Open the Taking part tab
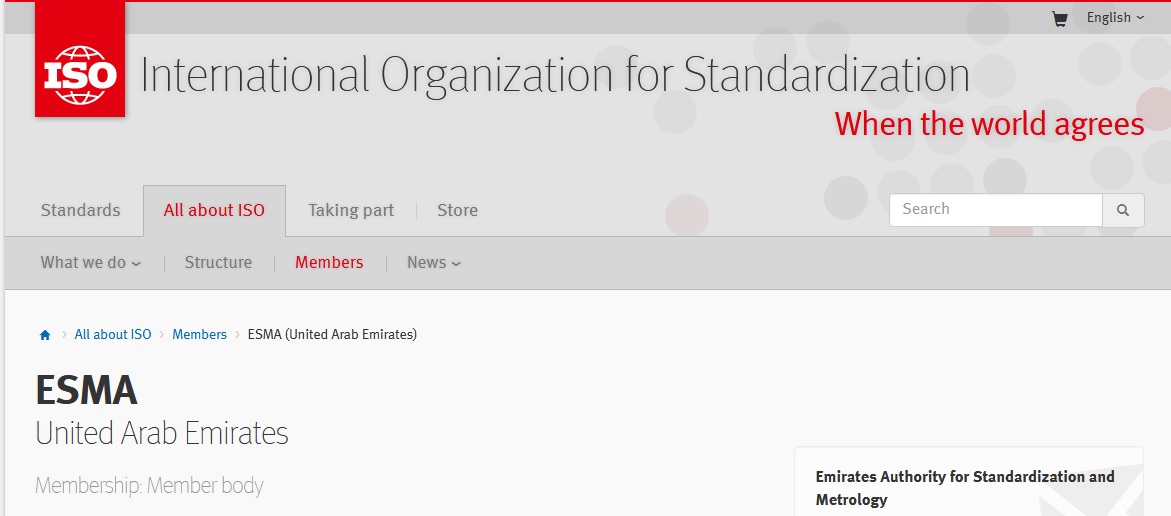 351,210
